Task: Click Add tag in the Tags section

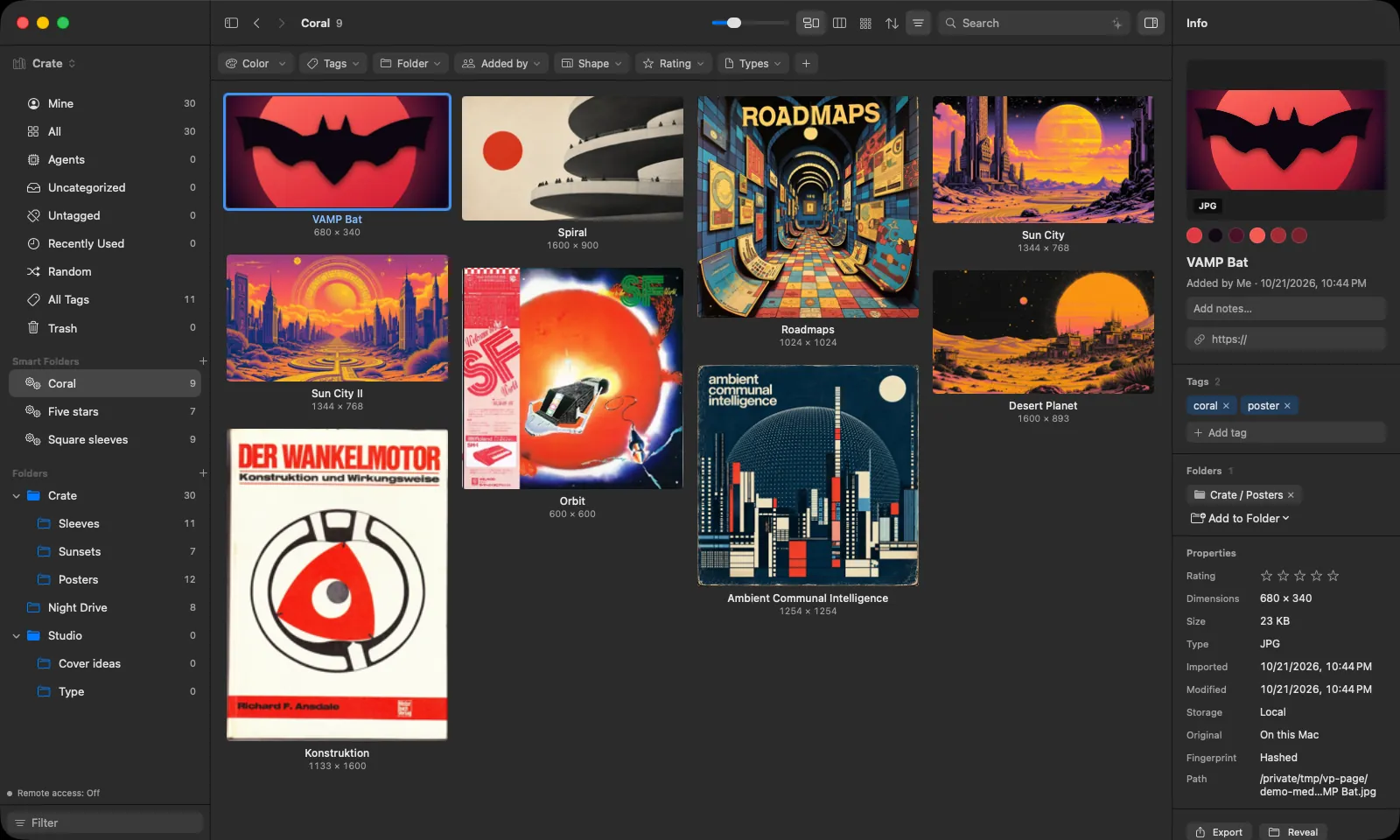Action: 1285,432
